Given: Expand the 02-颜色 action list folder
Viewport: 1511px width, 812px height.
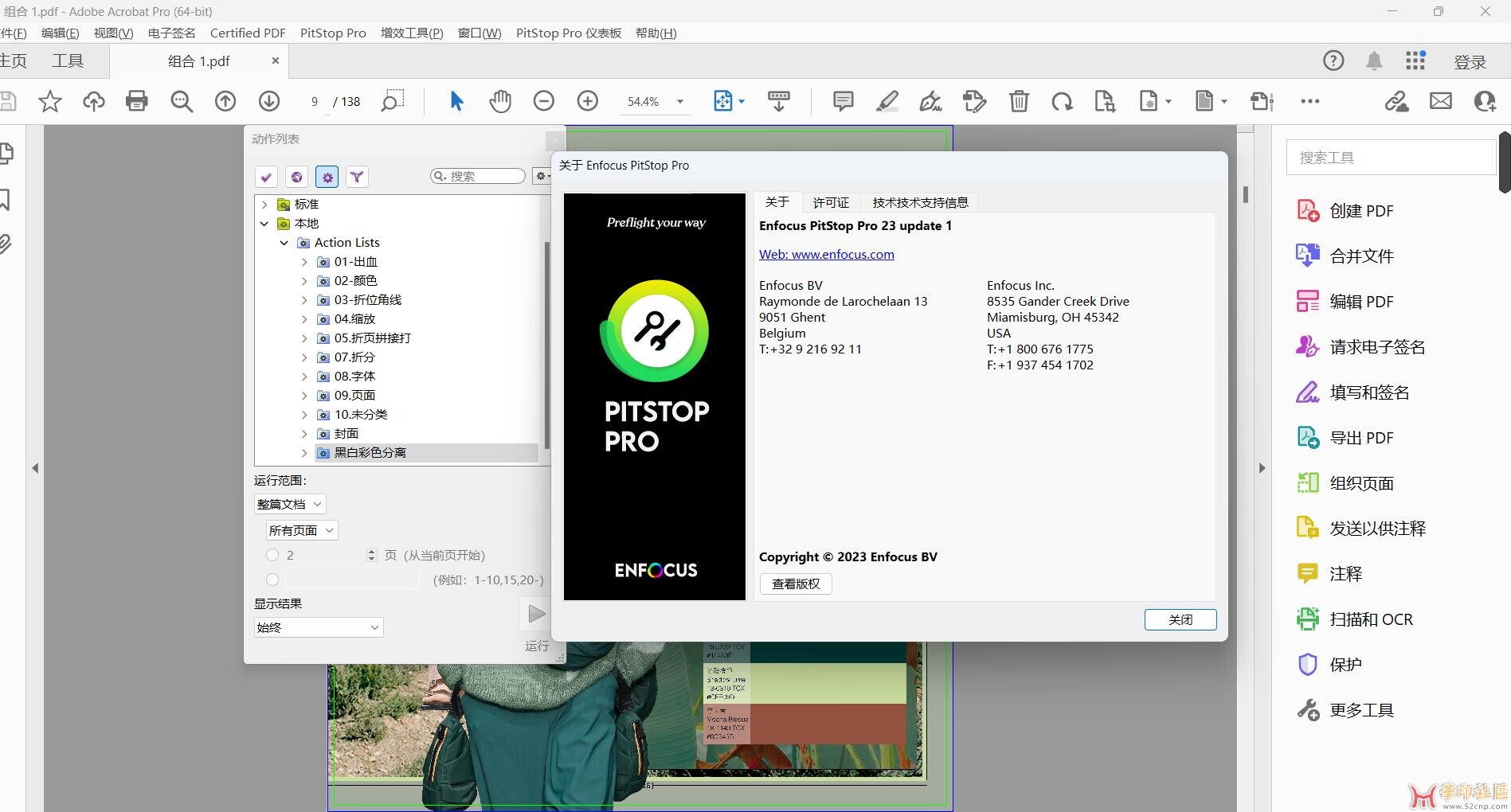Looking at the screenshot, I should coord(304,281).
